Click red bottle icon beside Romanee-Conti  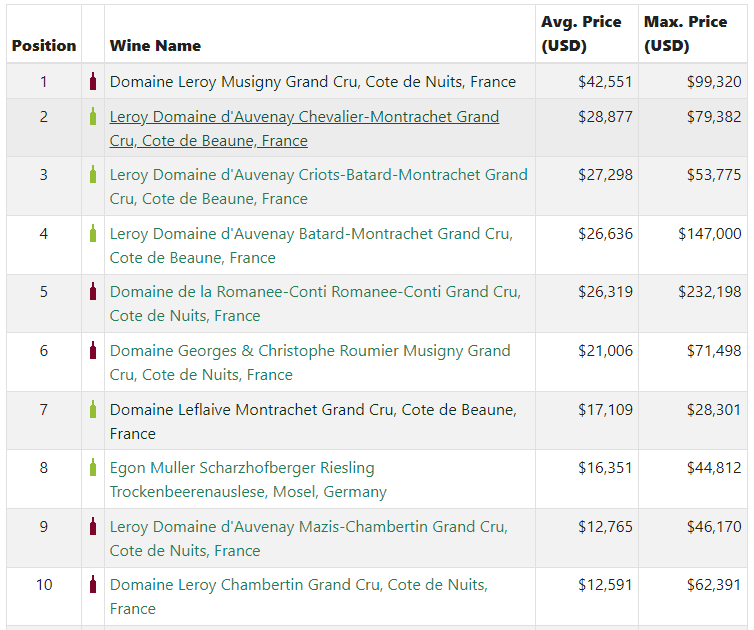click(x=93, y=292)
